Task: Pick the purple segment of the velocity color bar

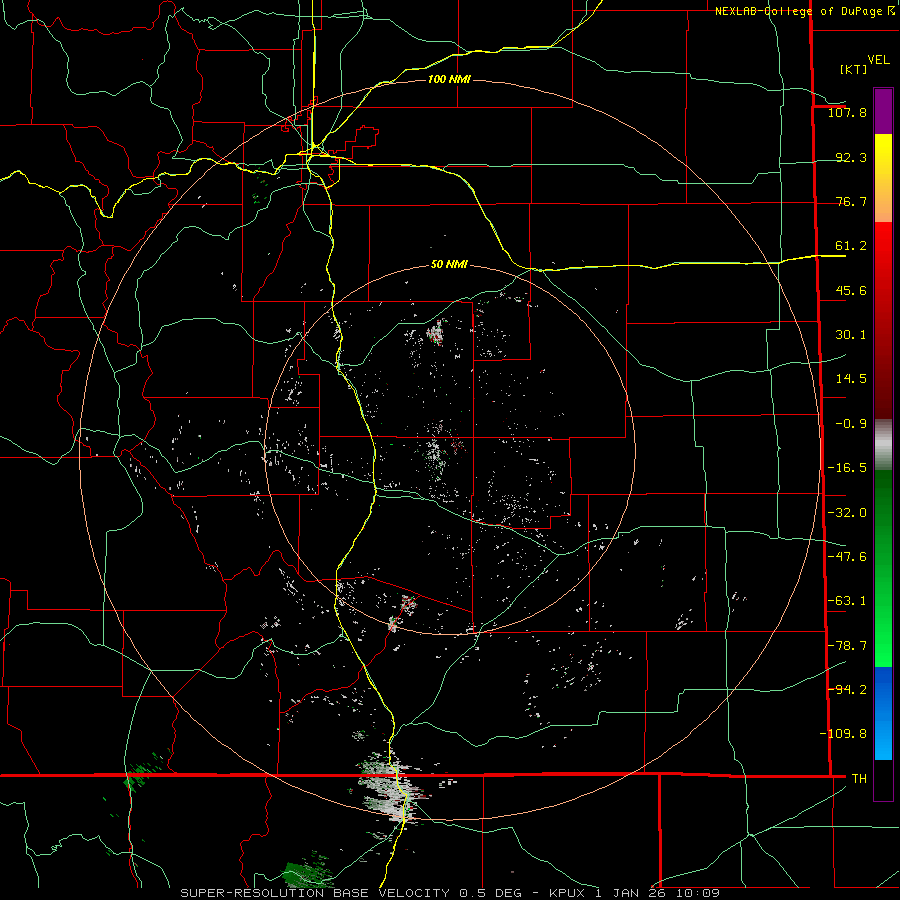Action: click(x=883, y=112)
